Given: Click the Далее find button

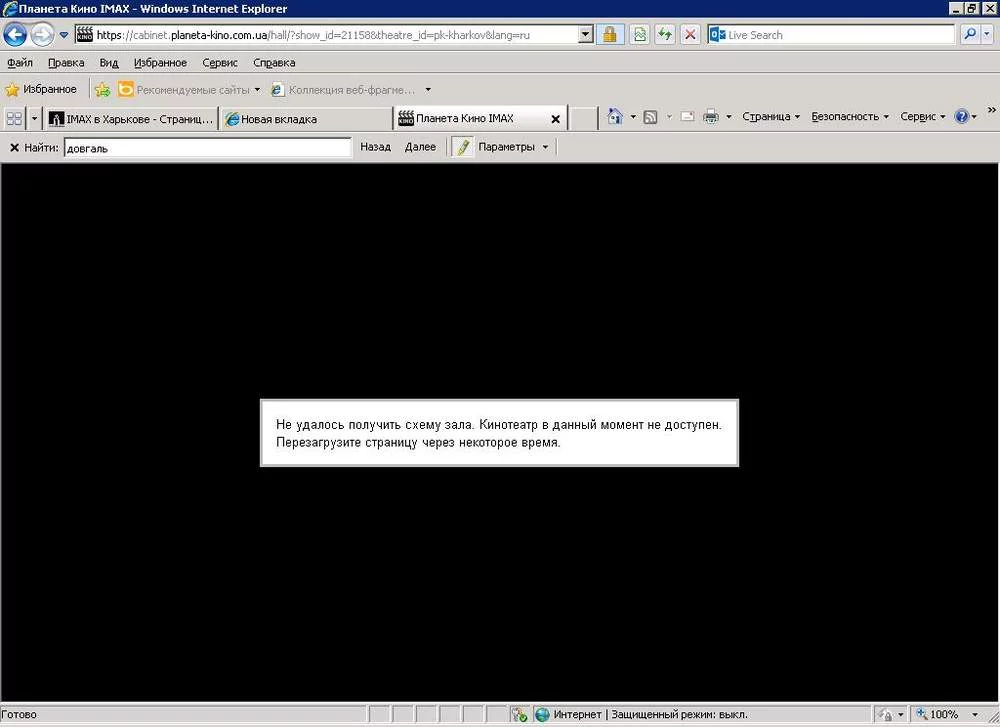Looking at the screenshot, I should [x=420, y=147].
